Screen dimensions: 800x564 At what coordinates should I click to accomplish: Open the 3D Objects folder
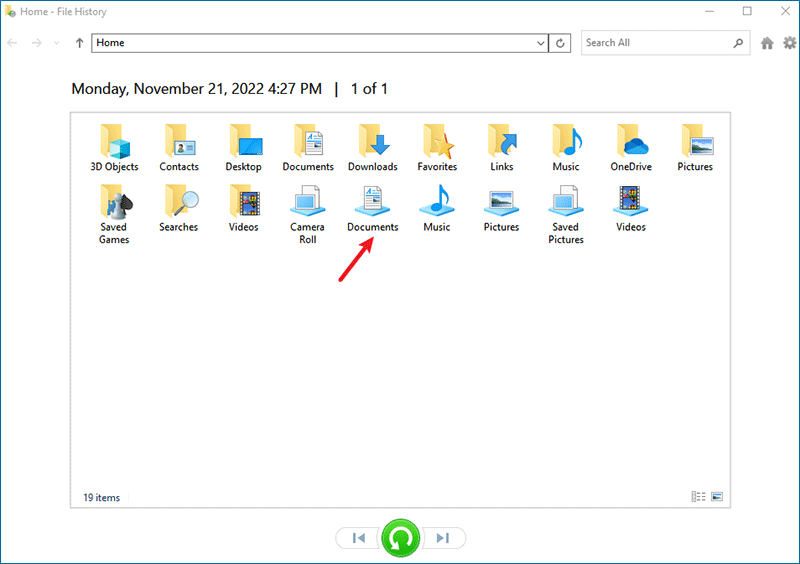pyautogui.click(x=114, y=148)
